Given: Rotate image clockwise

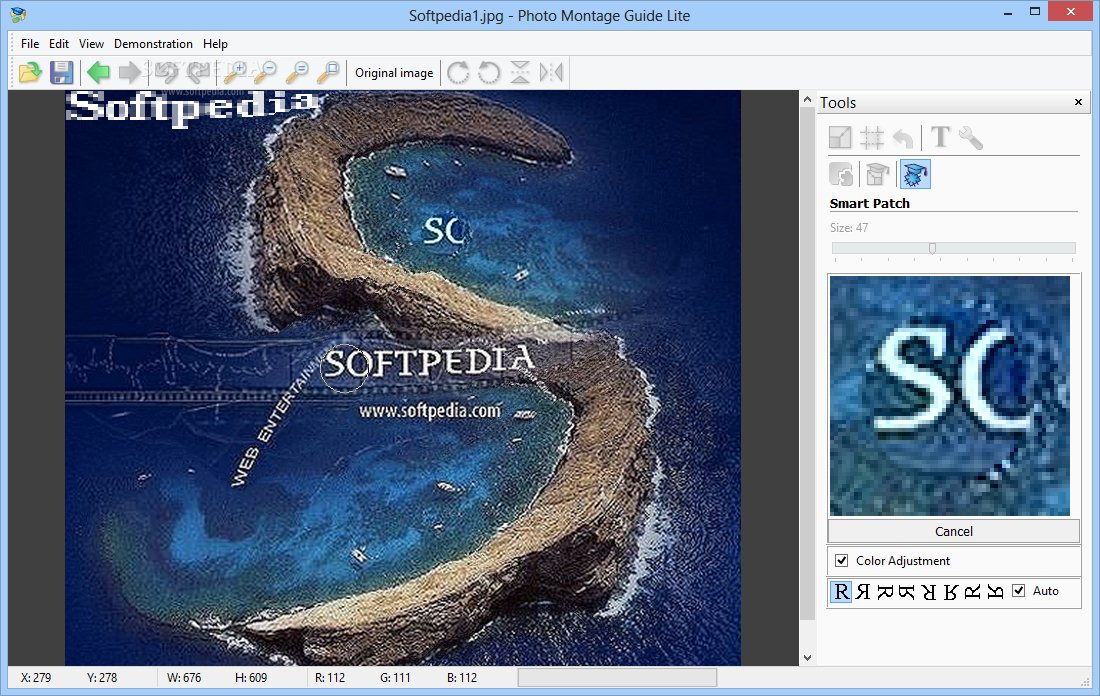Looking at the screenshot, I should pyautogui.click(x=458, y=72).
